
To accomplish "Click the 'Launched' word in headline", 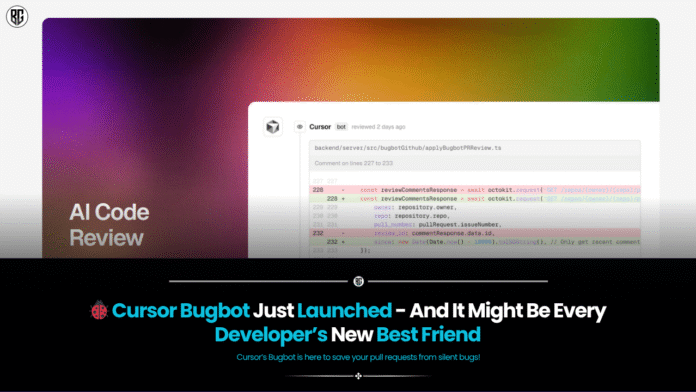I will [344, 310].
